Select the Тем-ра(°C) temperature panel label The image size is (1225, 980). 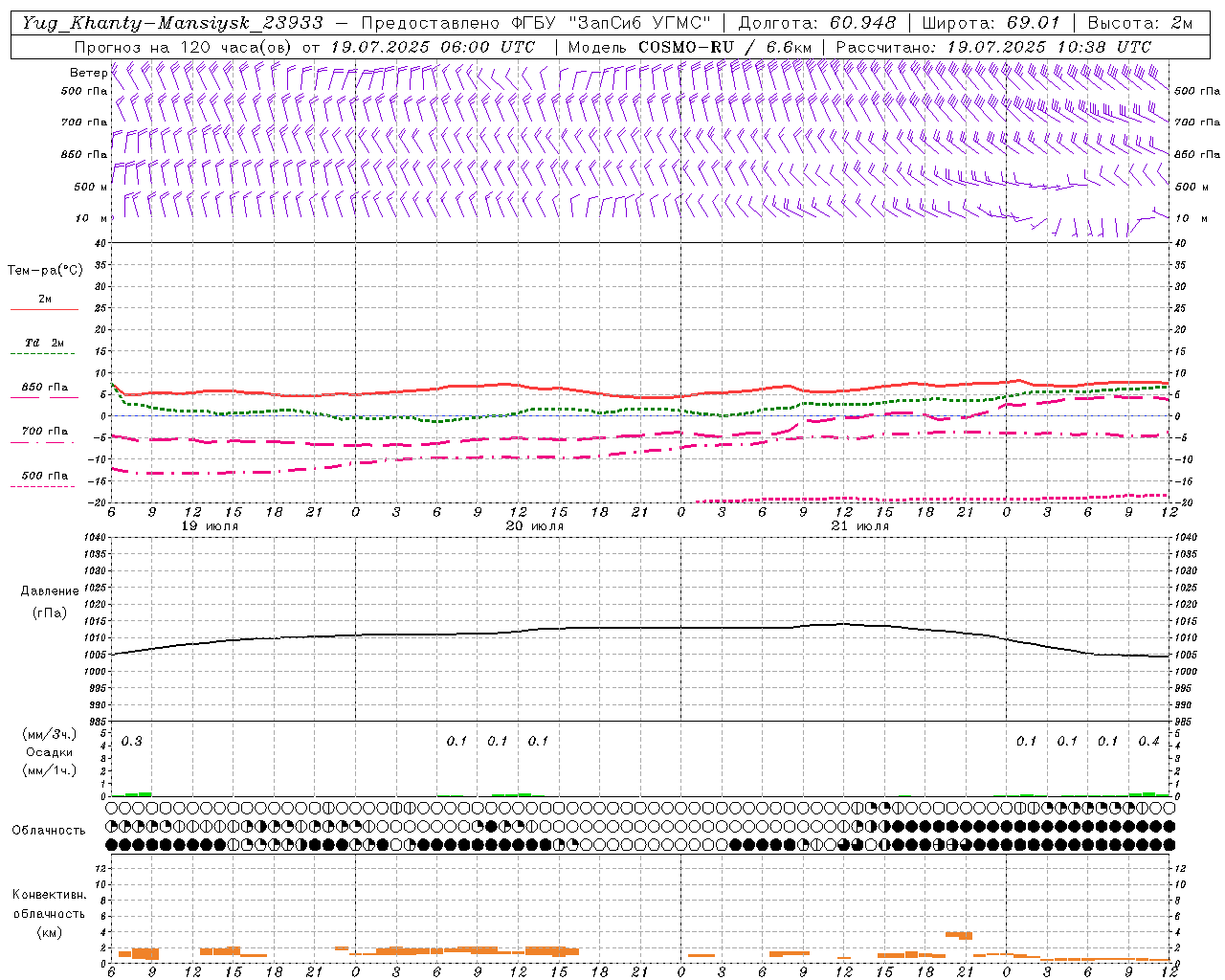click(45, 271)
